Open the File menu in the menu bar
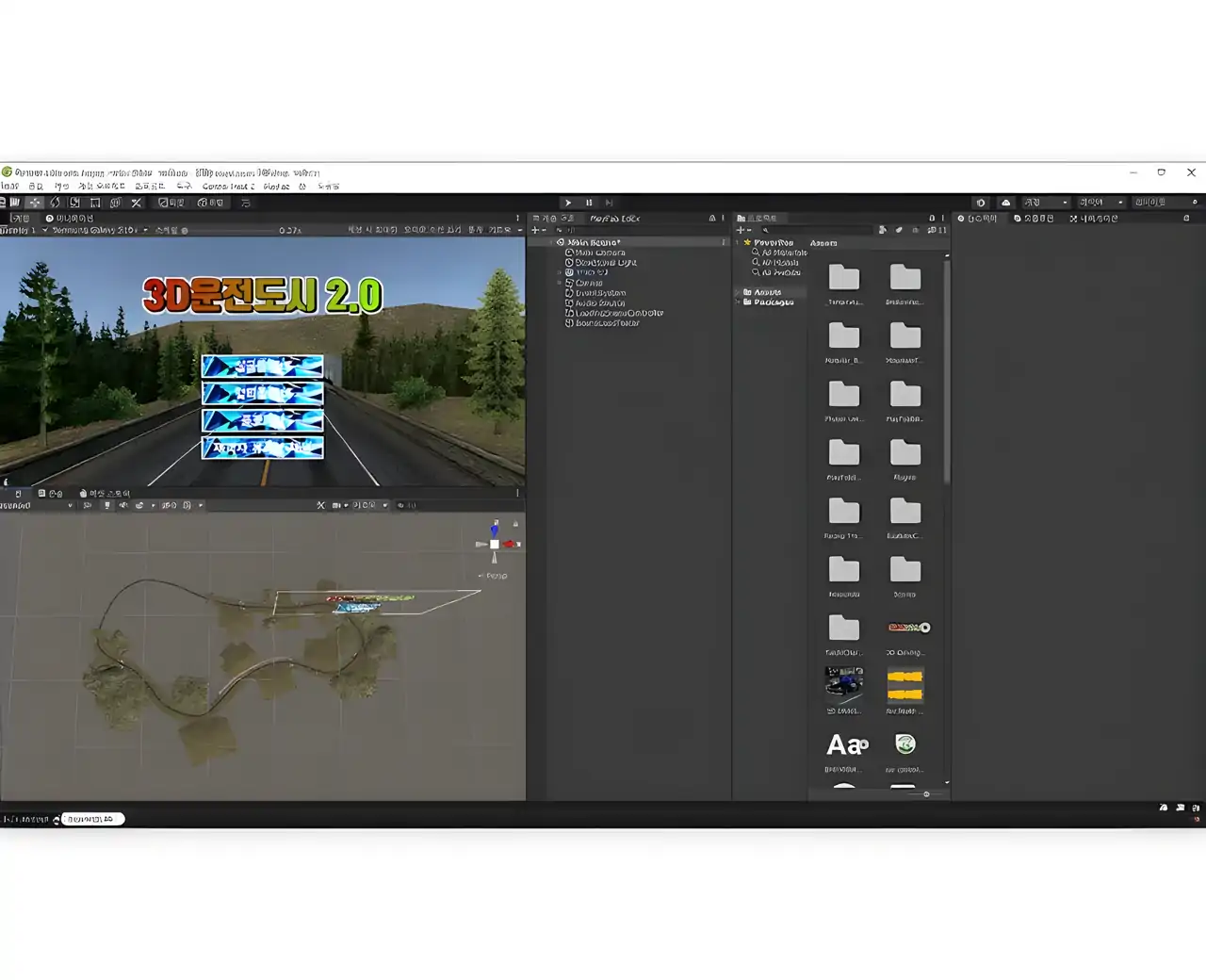The width and height of the screenshot is (1206, 980). click(9, 186)
